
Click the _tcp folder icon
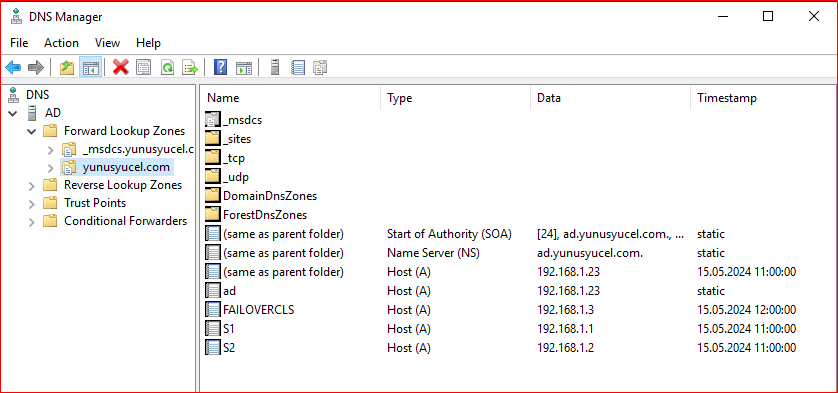click(x=213, y=158)
